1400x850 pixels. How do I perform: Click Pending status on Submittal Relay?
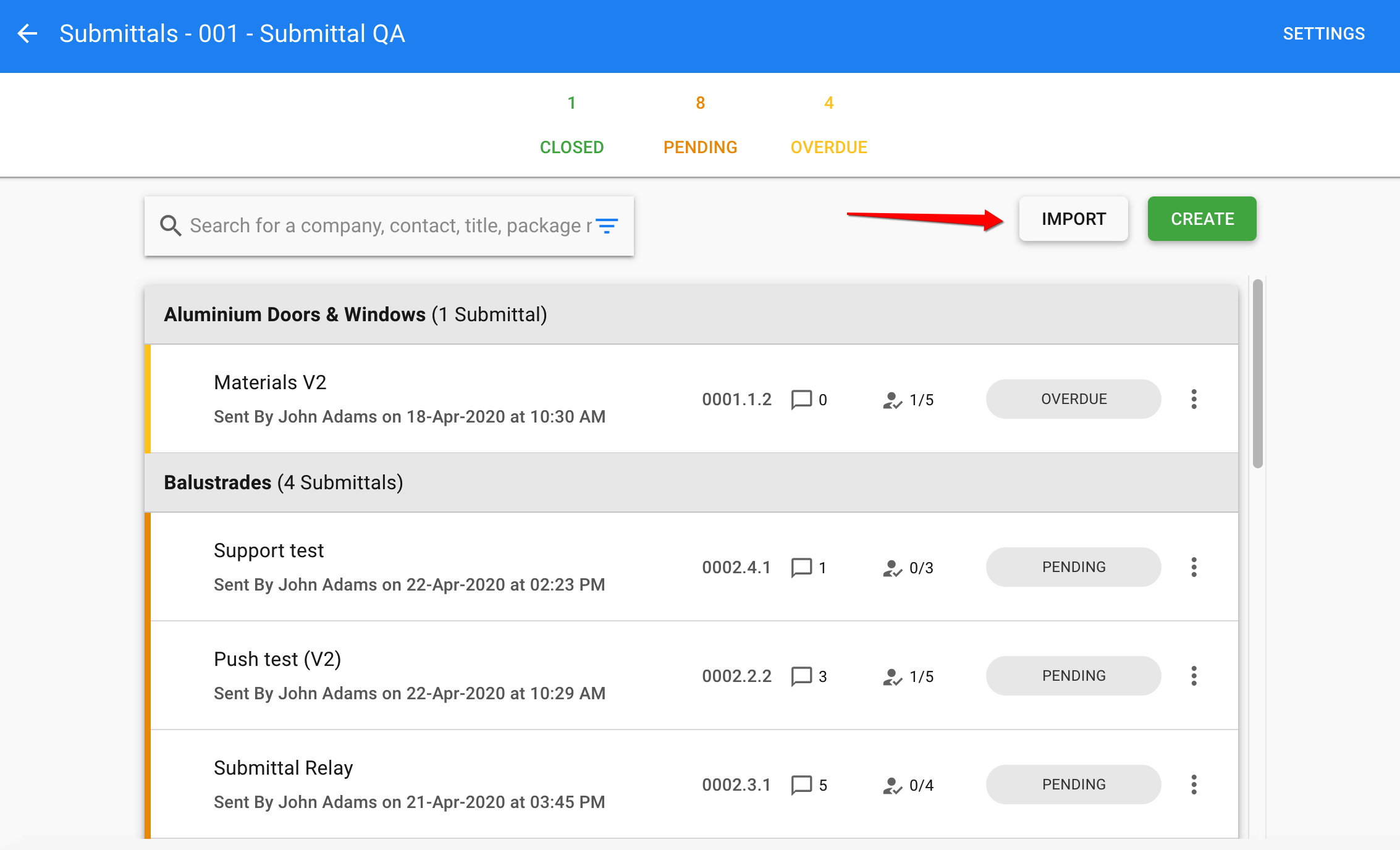[1073, 785]
